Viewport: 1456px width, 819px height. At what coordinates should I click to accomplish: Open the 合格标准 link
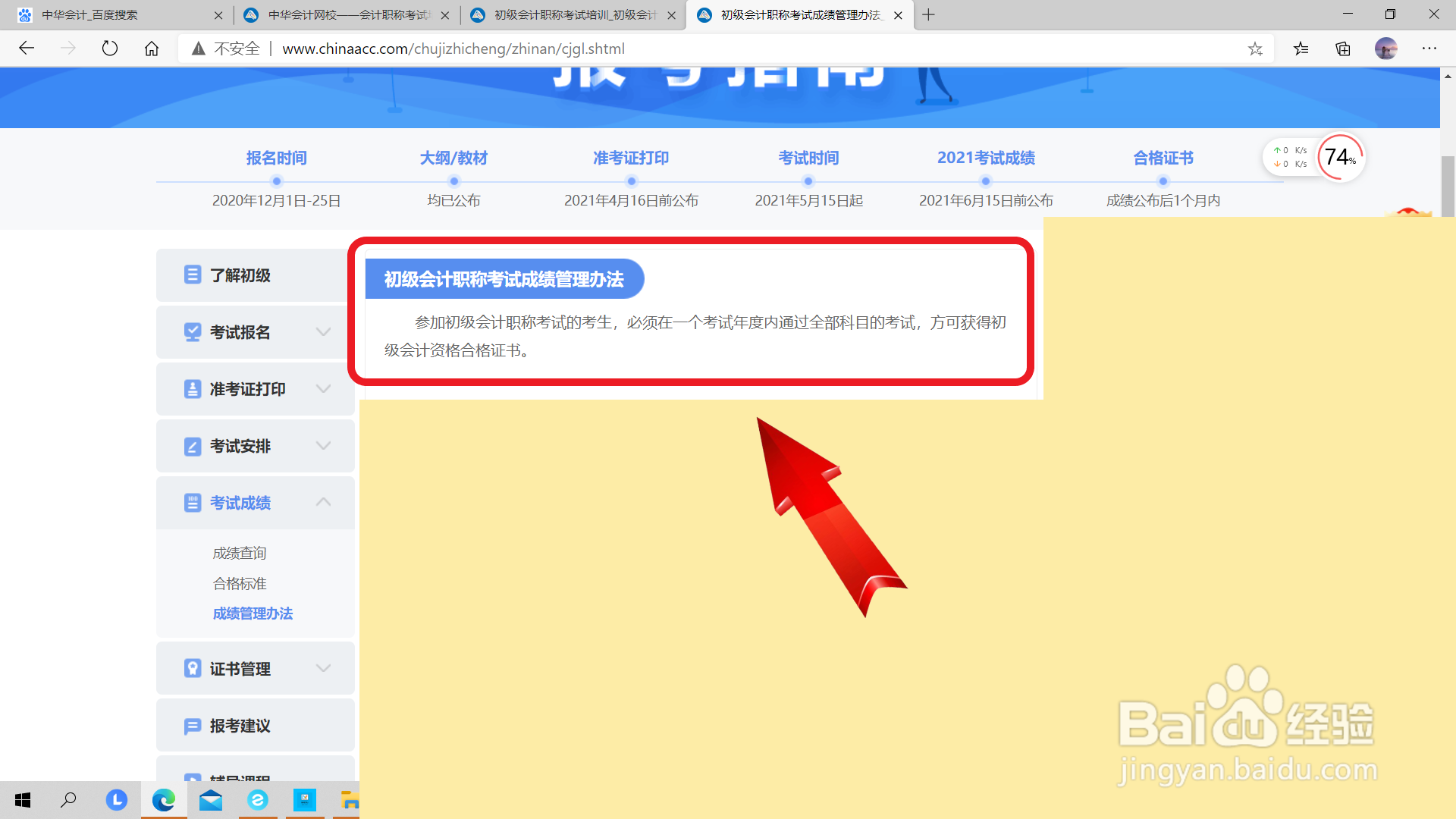[x=240, y=583]
